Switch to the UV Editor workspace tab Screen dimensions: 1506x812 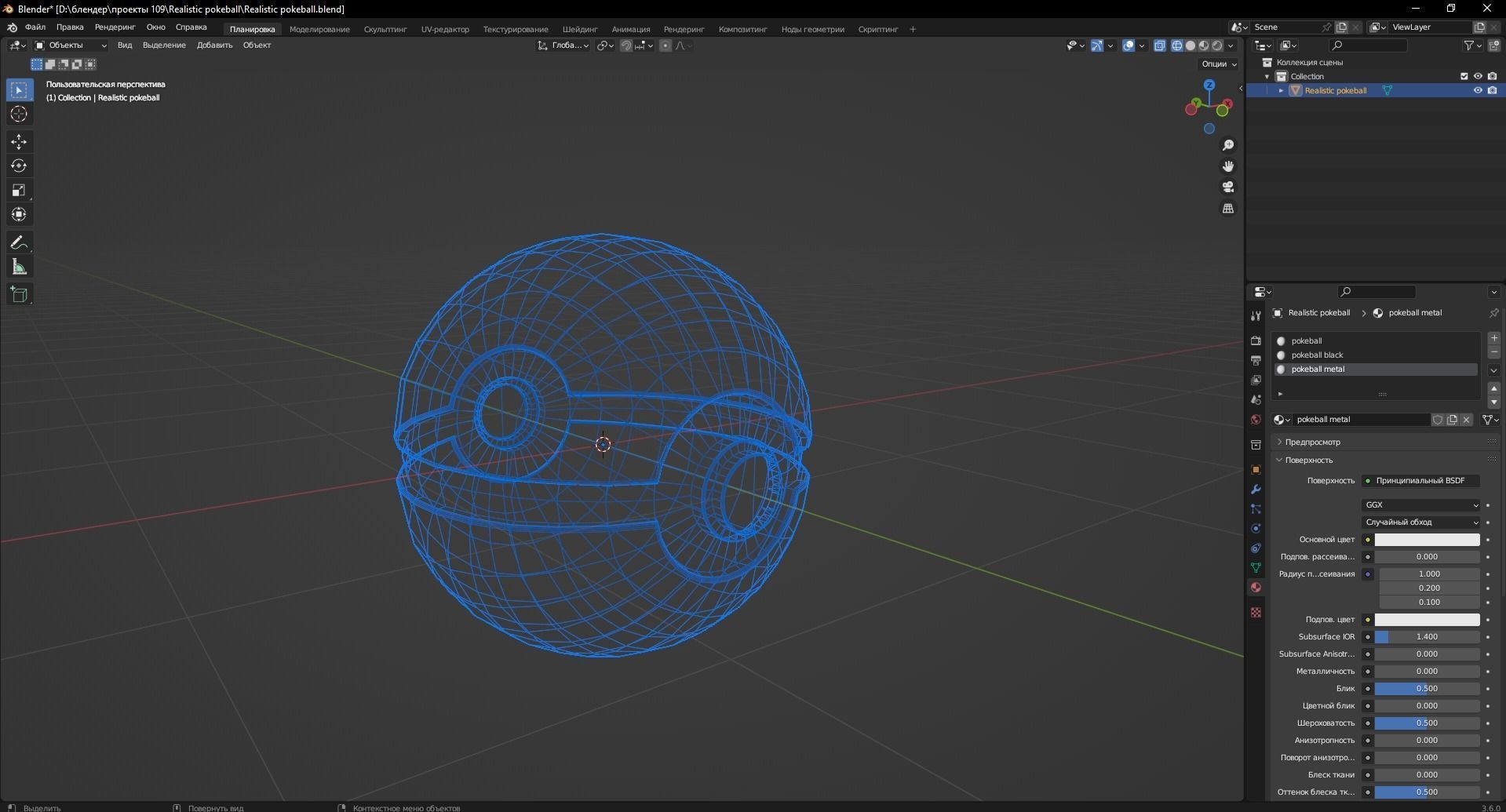click(x=445, y=29)
